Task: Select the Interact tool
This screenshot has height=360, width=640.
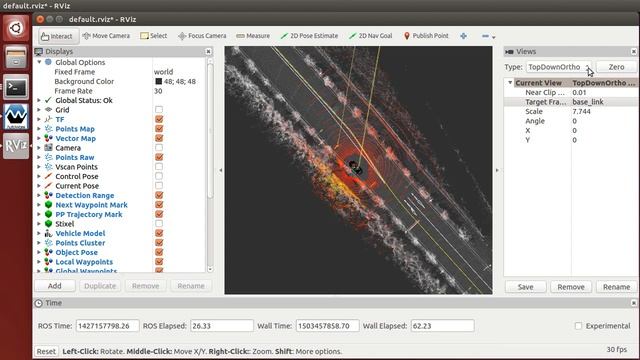Action: point(57,36)
